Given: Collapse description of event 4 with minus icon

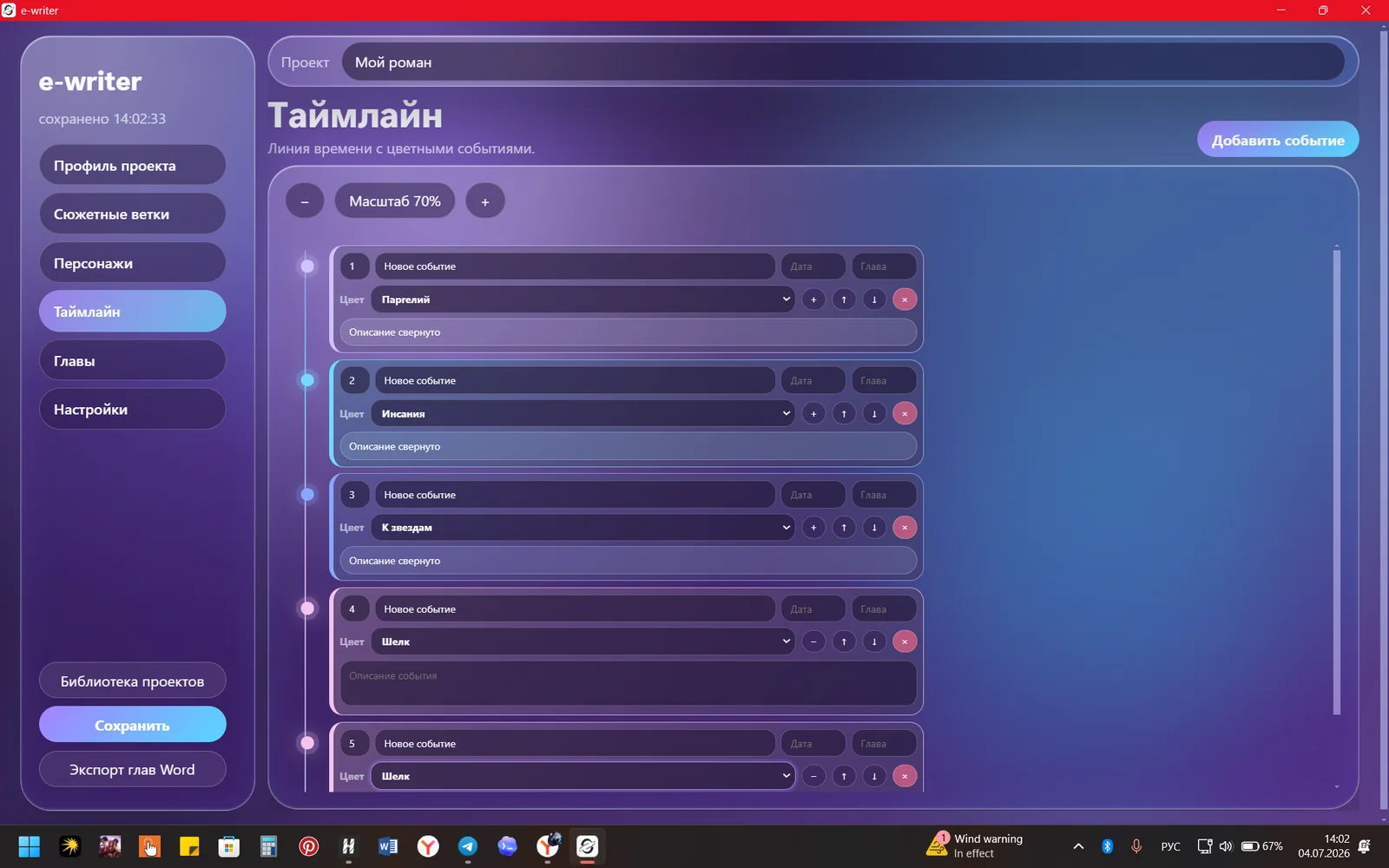Looking at the screenshot, I should tap(813, 642).
